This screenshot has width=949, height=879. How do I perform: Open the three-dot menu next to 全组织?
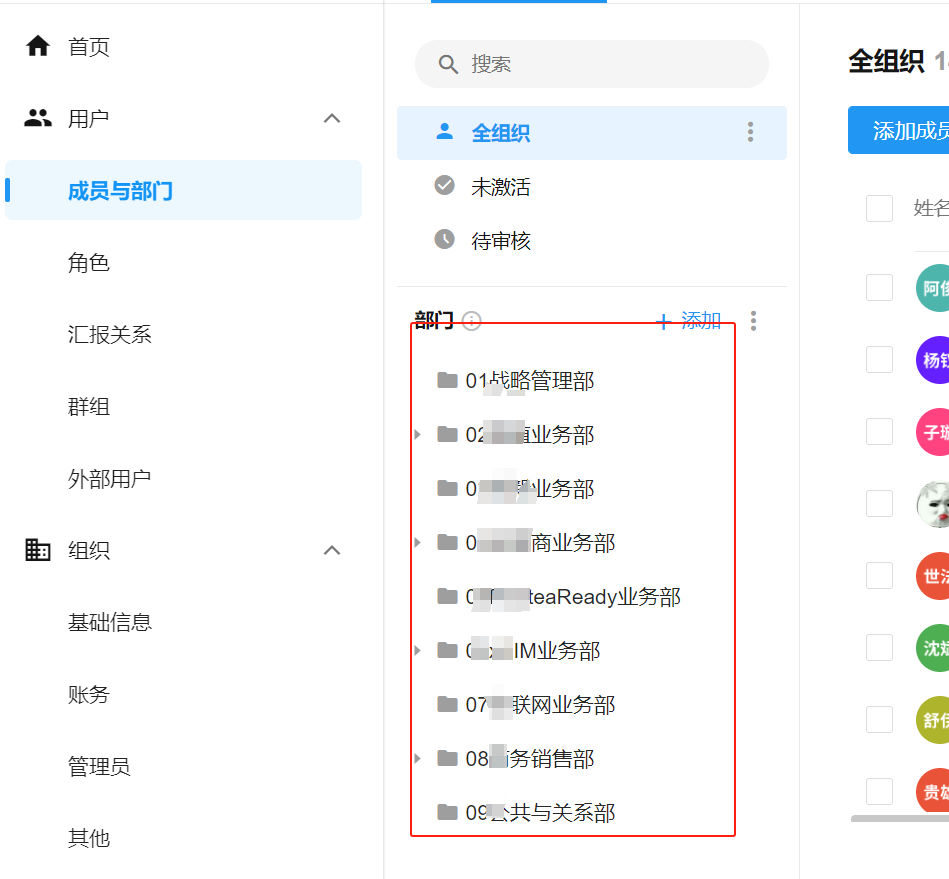tap(750, 133)
